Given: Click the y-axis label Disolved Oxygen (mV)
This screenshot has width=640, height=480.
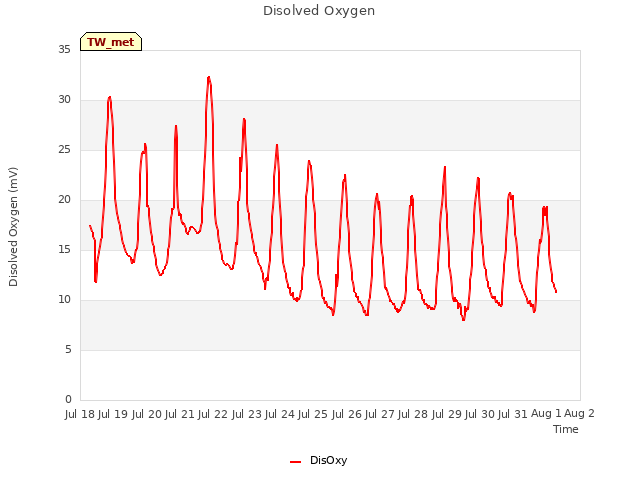Looking at the screenshot, I should 13,227.
